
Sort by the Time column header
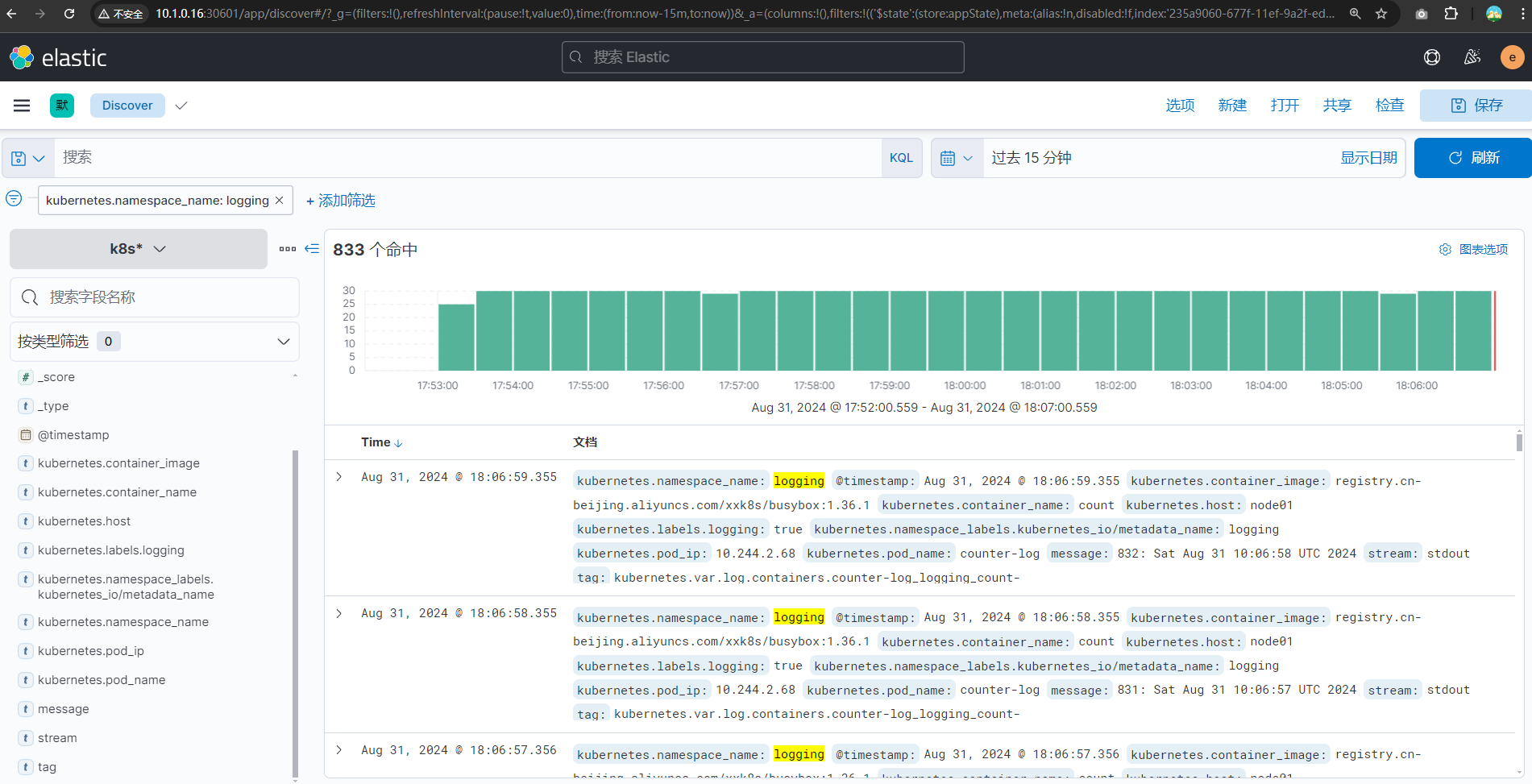tap(382, 442)
